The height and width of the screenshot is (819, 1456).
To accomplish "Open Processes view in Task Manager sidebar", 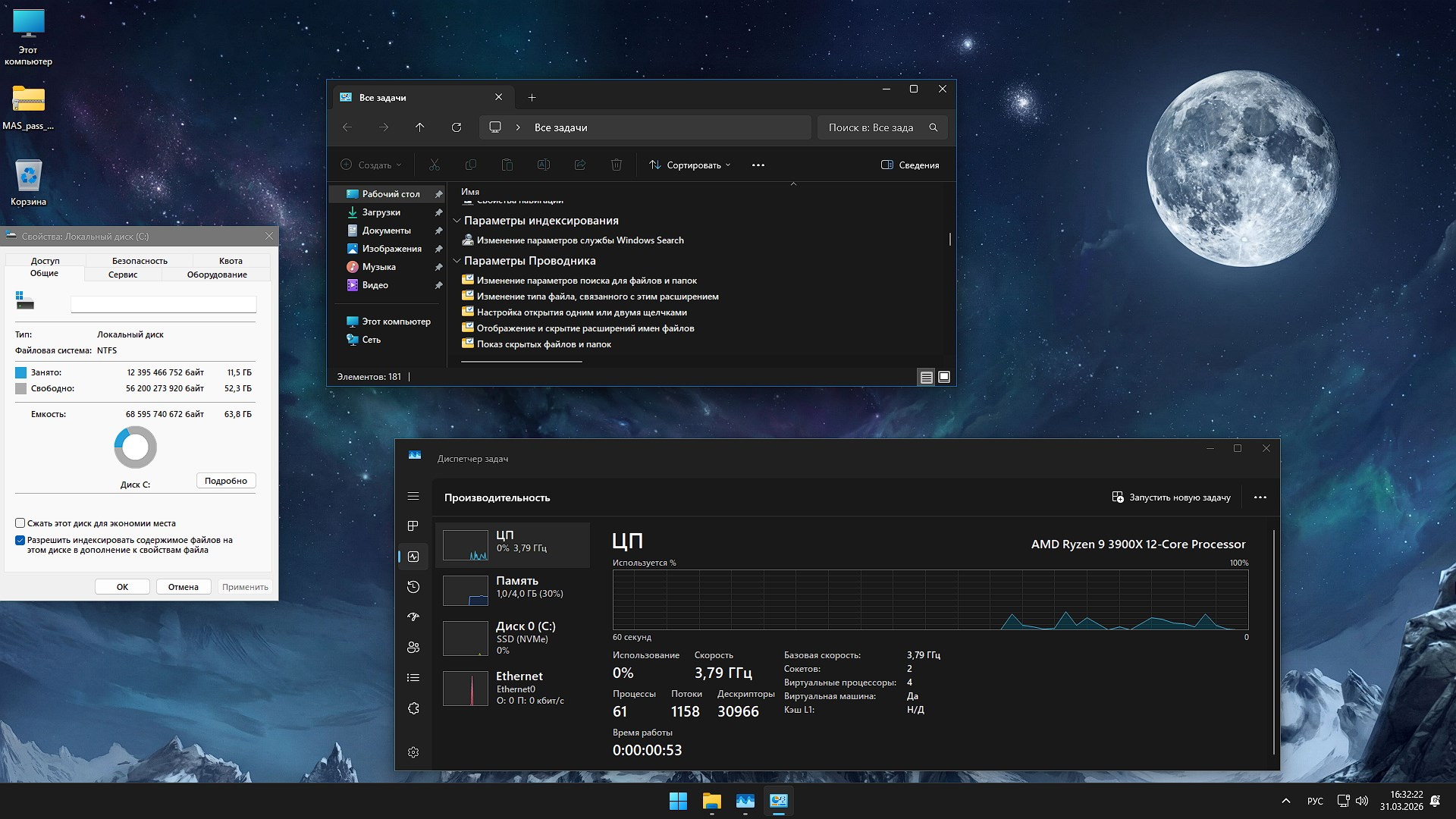I will [x=413, y=526].
